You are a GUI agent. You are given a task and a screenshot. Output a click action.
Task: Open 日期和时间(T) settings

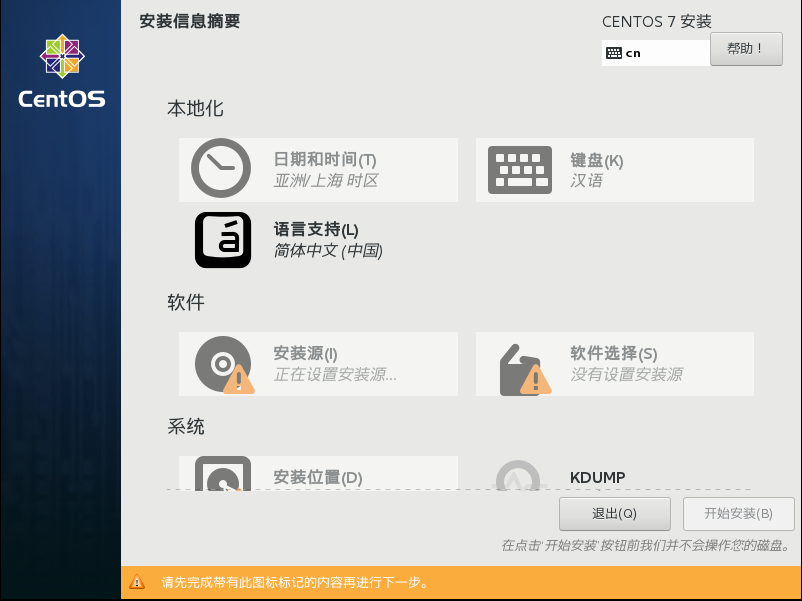point(318,170)
